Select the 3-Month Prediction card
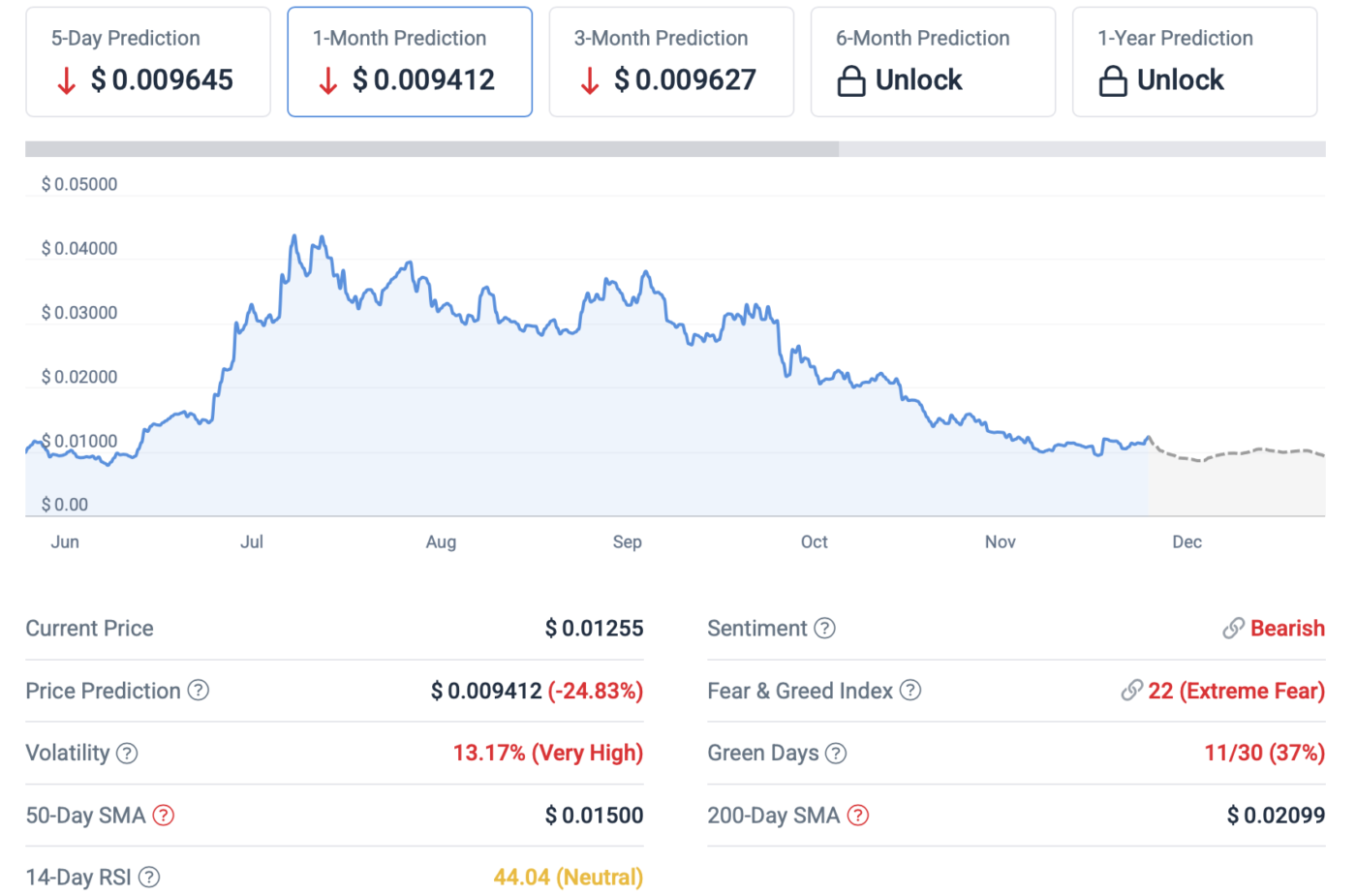 click(x=670, y=61)
